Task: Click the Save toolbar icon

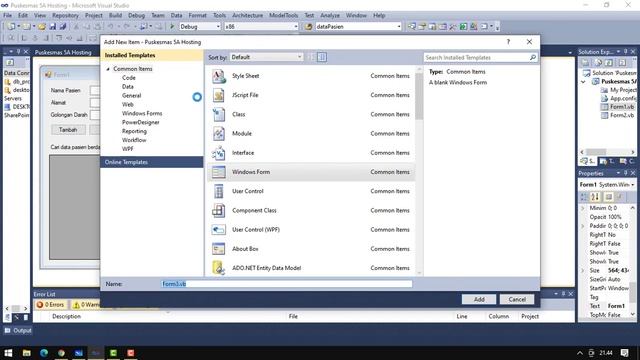Action: [x=53, y=27]
